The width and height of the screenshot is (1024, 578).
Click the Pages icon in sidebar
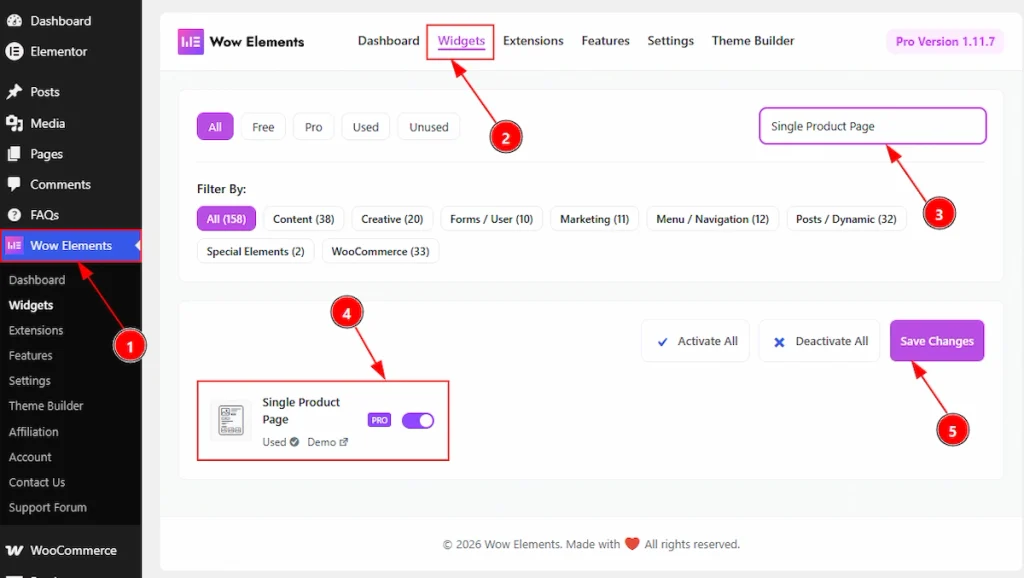tap(14, 154)
